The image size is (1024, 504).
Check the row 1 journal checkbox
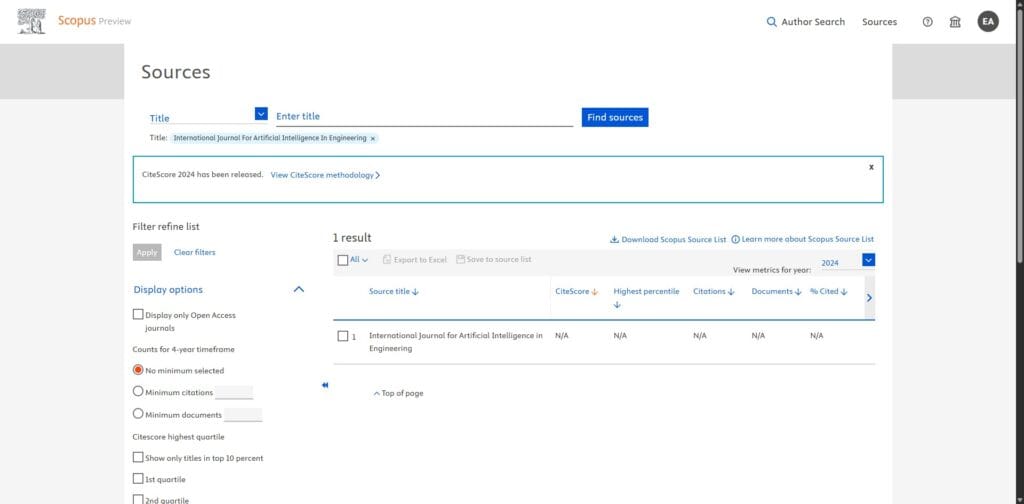[342, 336]
